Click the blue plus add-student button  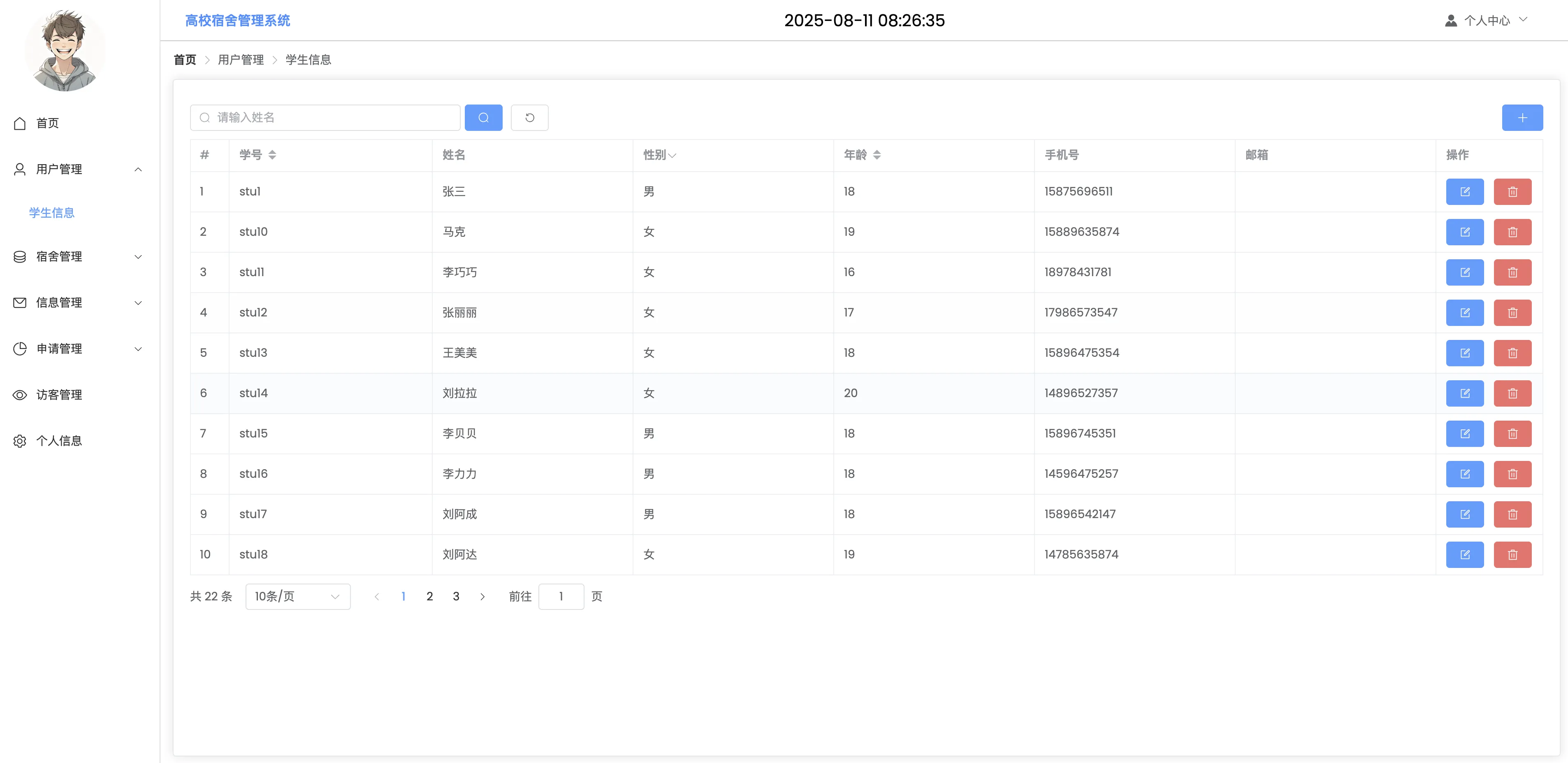[1522, 118]
